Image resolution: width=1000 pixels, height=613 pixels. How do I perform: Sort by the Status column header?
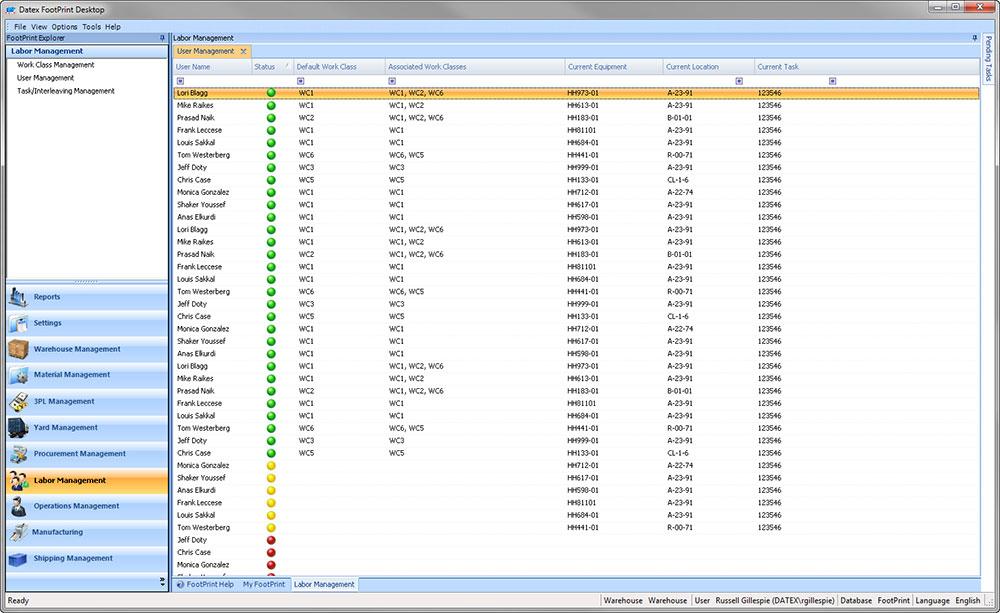click(x=265, y=67)
